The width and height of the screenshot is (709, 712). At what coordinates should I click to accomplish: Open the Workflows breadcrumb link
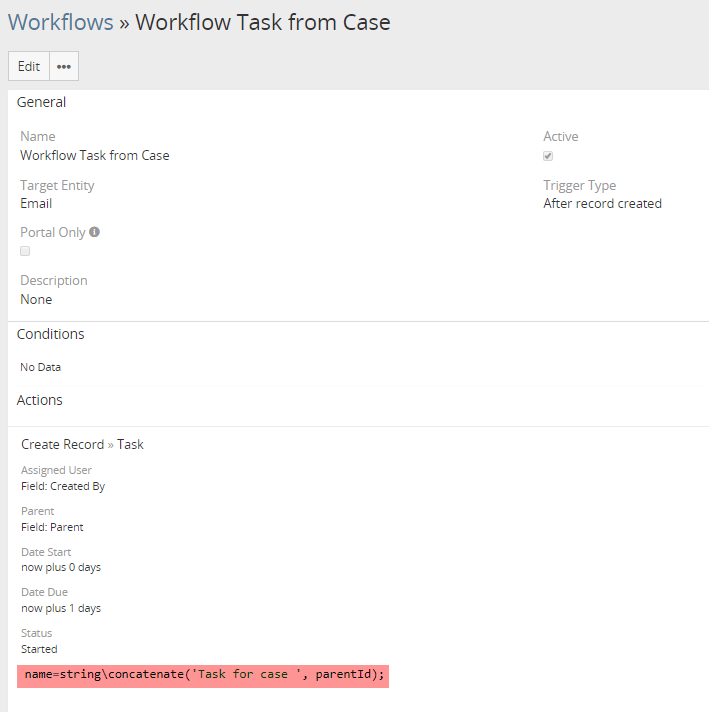(x=60, y=22)
